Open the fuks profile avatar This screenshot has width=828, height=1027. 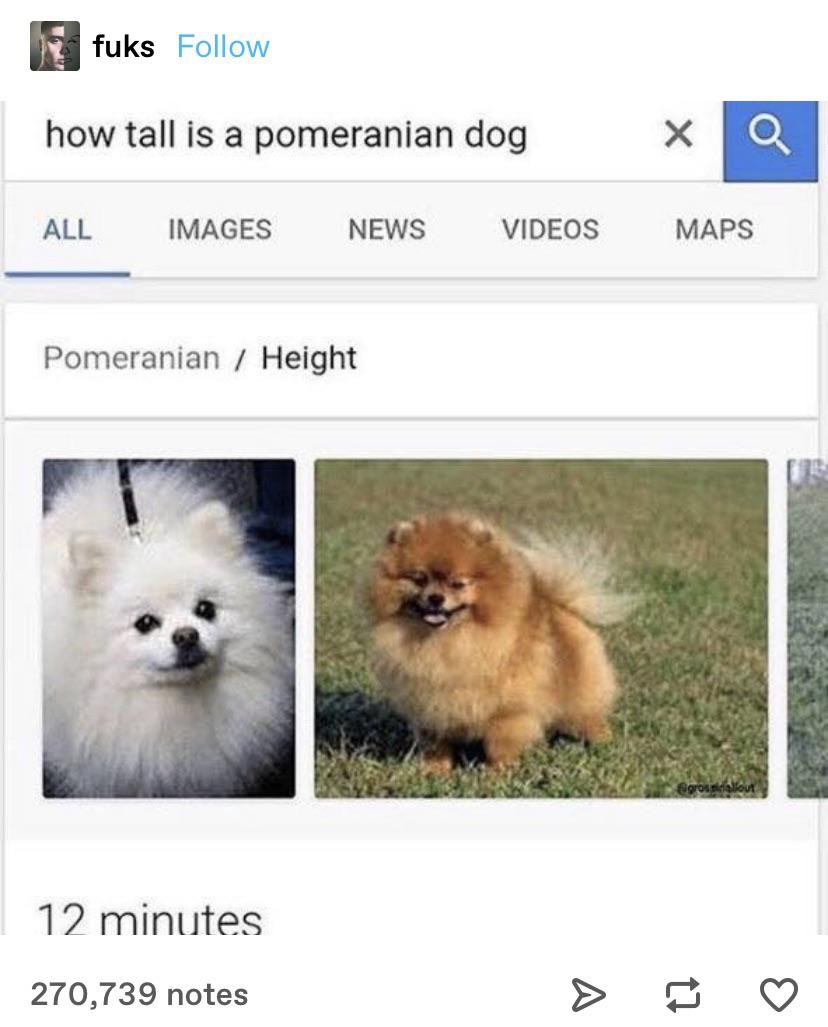pos(55,46)
